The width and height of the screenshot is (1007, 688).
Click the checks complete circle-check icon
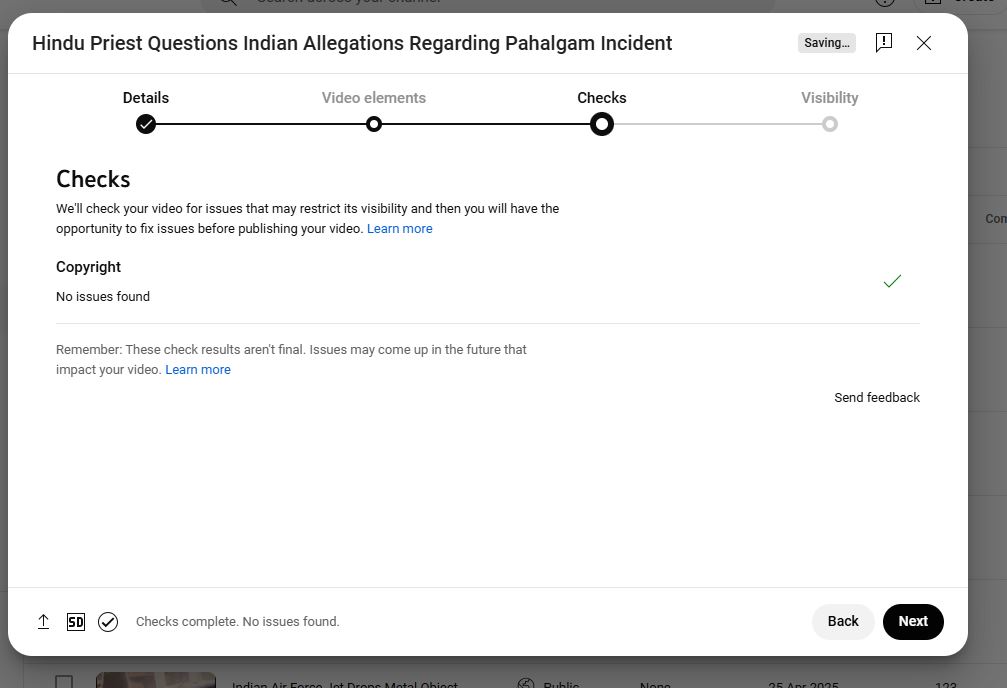108,622
